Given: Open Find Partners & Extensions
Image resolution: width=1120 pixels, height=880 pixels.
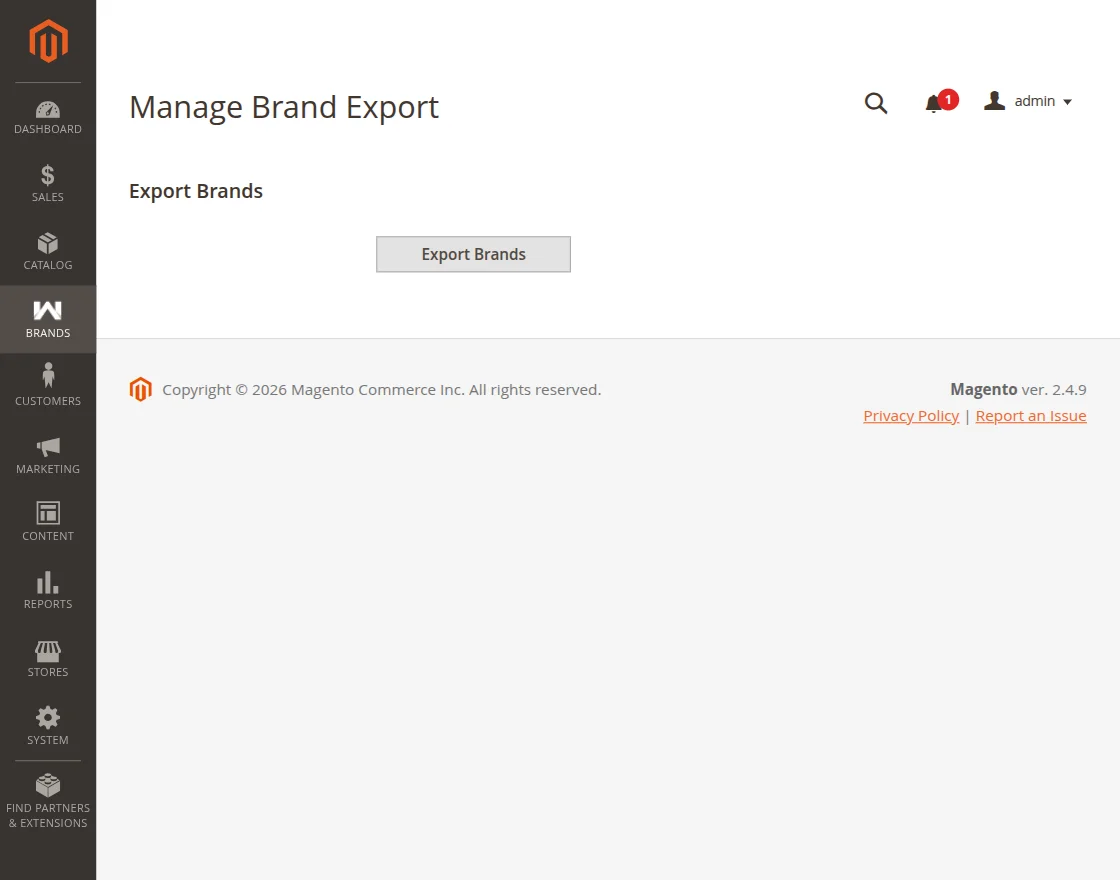Looking at the screenshot, I should click(48, 801).
